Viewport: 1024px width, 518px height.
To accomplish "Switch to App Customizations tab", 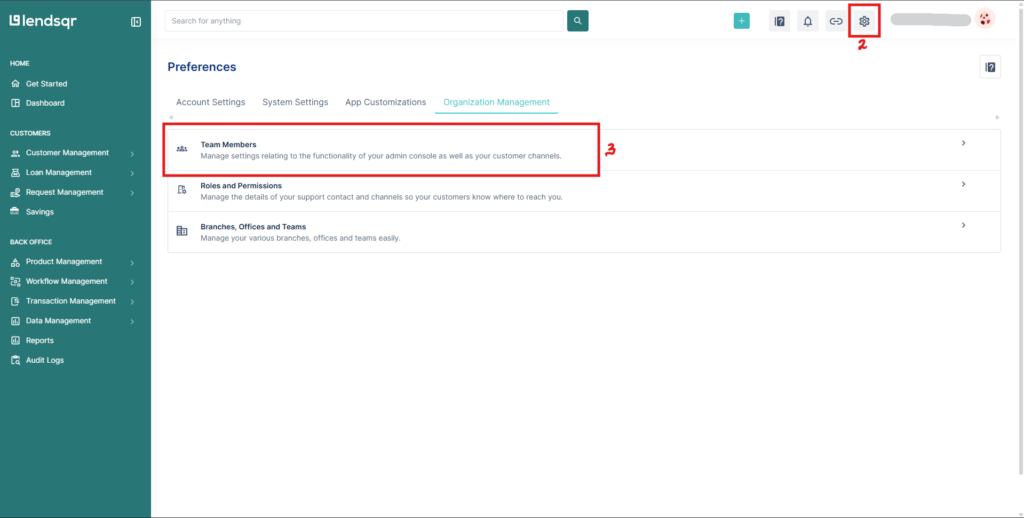I will click(x=385, y=103).
